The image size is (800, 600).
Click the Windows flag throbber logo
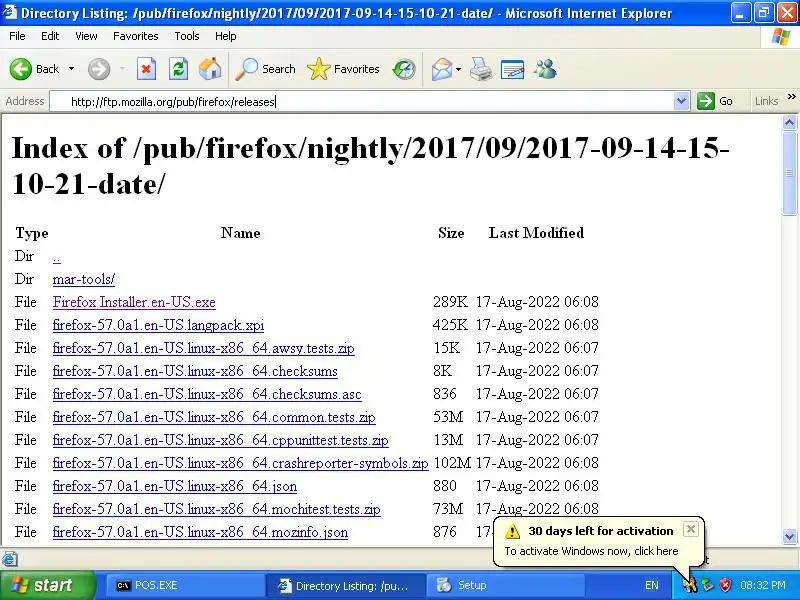[781, 37]
